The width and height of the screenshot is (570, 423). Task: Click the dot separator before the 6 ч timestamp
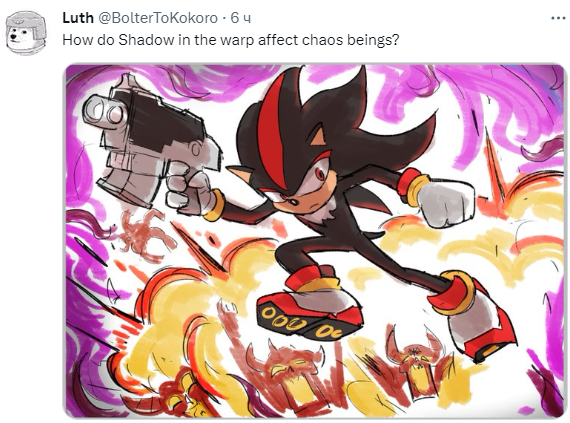click(x=224, y=18)
